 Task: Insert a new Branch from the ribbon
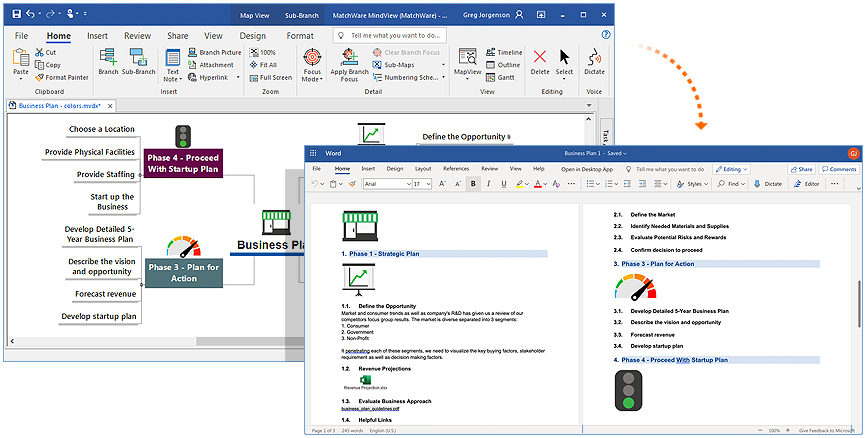point(108,60)
